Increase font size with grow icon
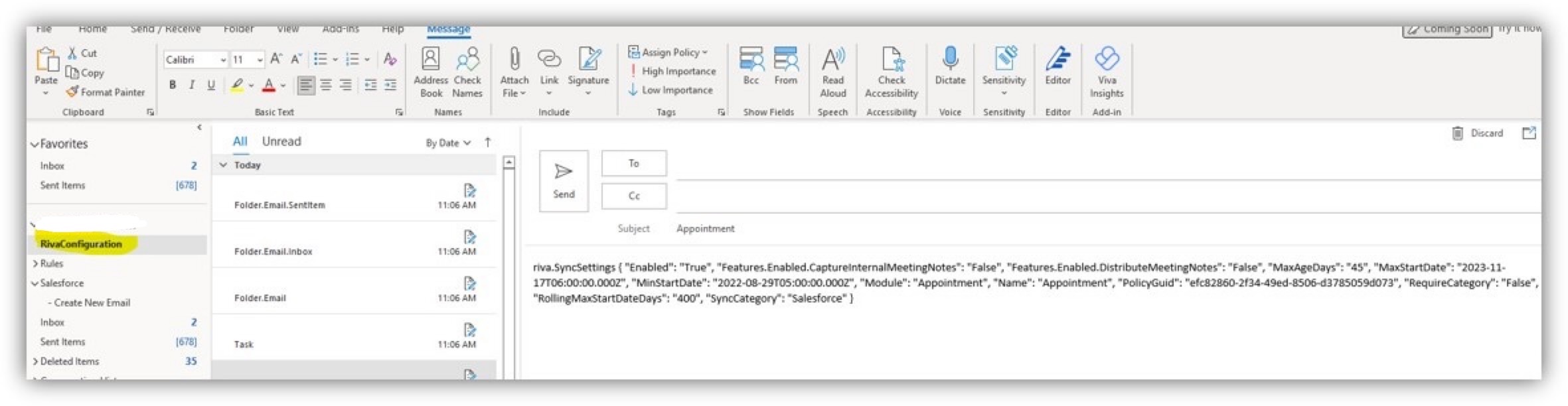The height and width of the screenshot is (406, 1568). point(277,60)
